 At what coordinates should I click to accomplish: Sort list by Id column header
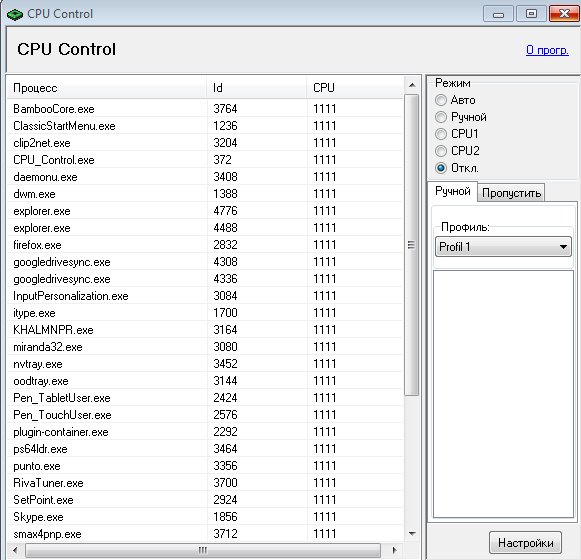tap(257, 88)
